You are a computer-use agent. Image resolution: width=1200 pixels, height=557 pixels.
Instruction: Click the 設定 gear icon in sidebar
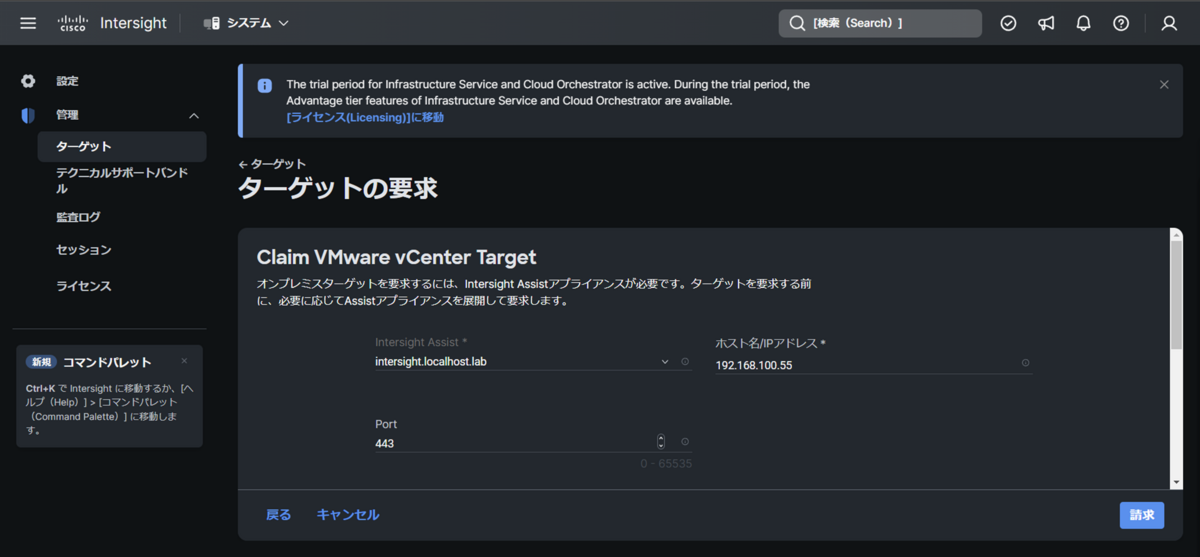(x=28, y=81)
